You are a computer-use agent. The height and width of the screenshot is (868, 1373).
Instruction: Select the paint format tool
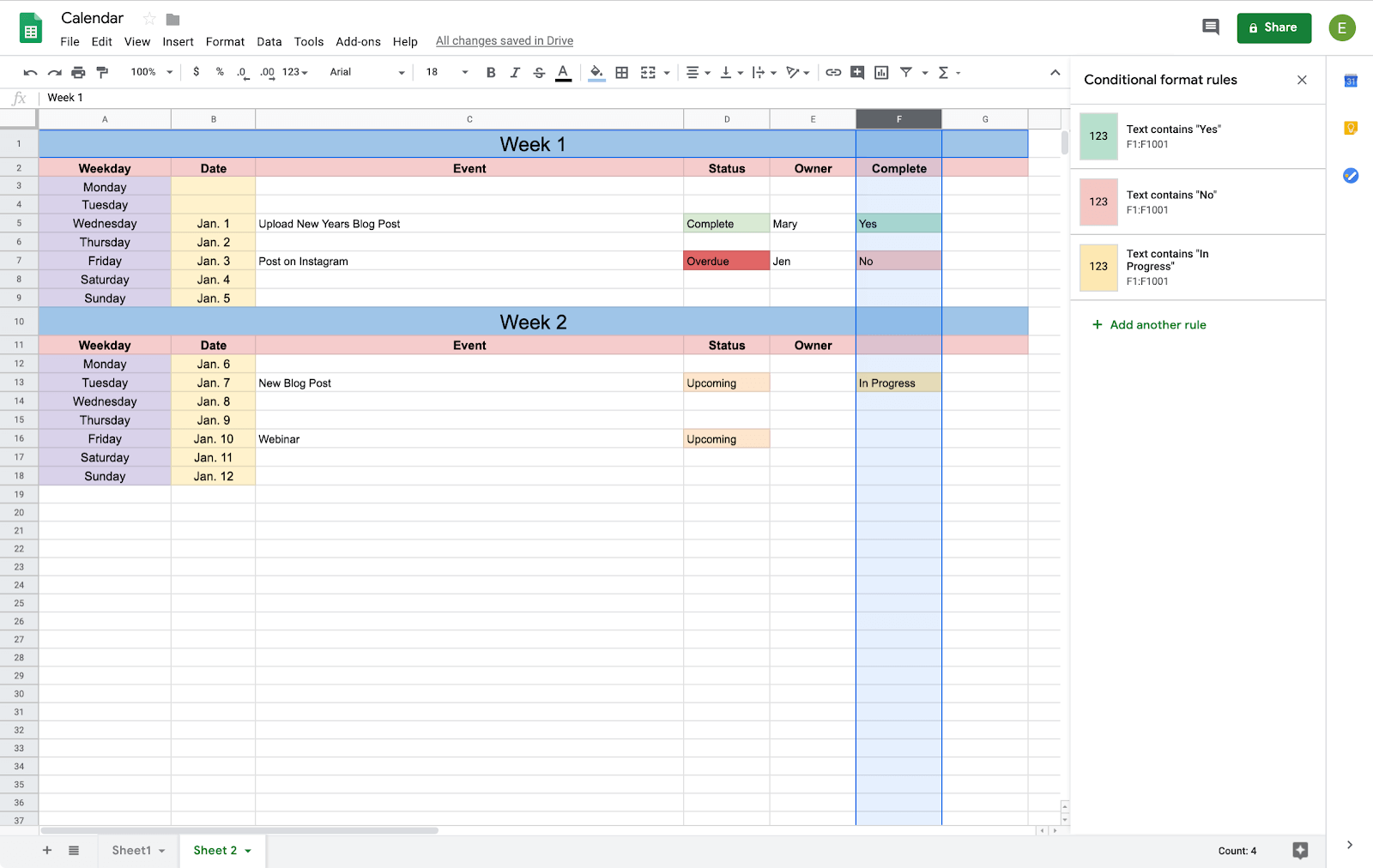point(102,72)
